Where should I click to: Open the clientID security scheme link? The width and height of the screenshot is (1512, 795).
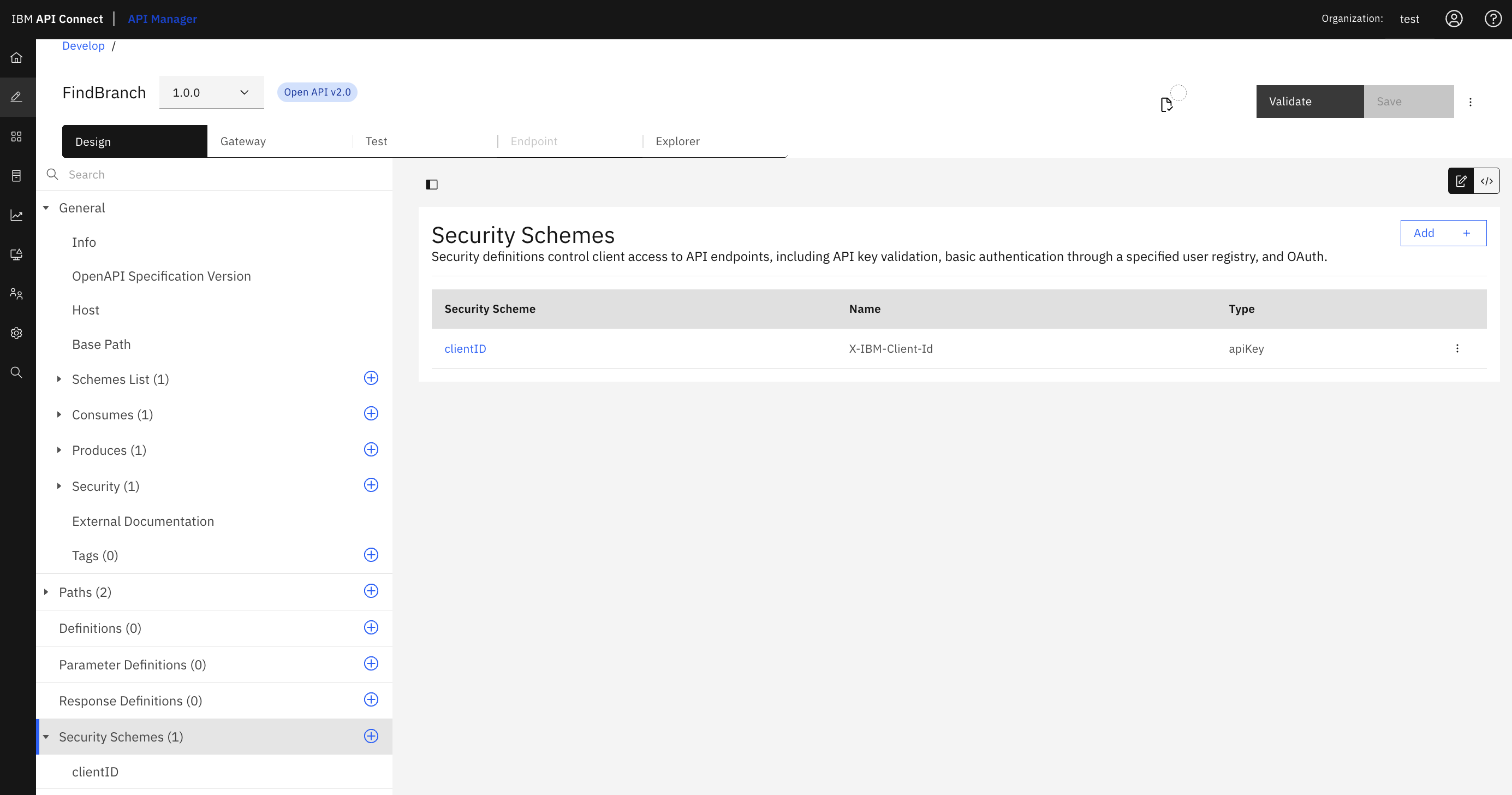pyautogui.click(x=465, y=349)
